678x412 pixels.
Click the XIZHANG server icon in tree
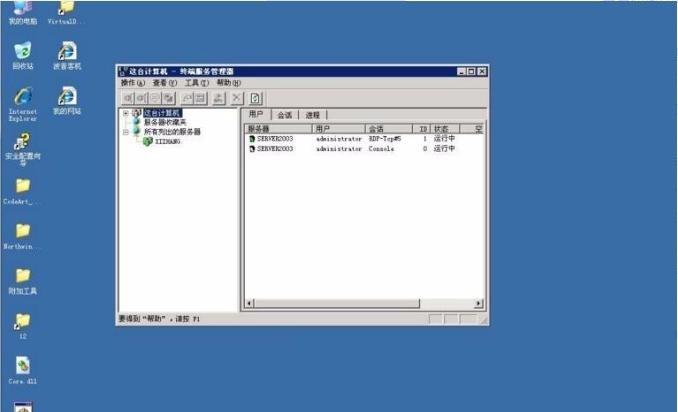click(x=148, y=141)
